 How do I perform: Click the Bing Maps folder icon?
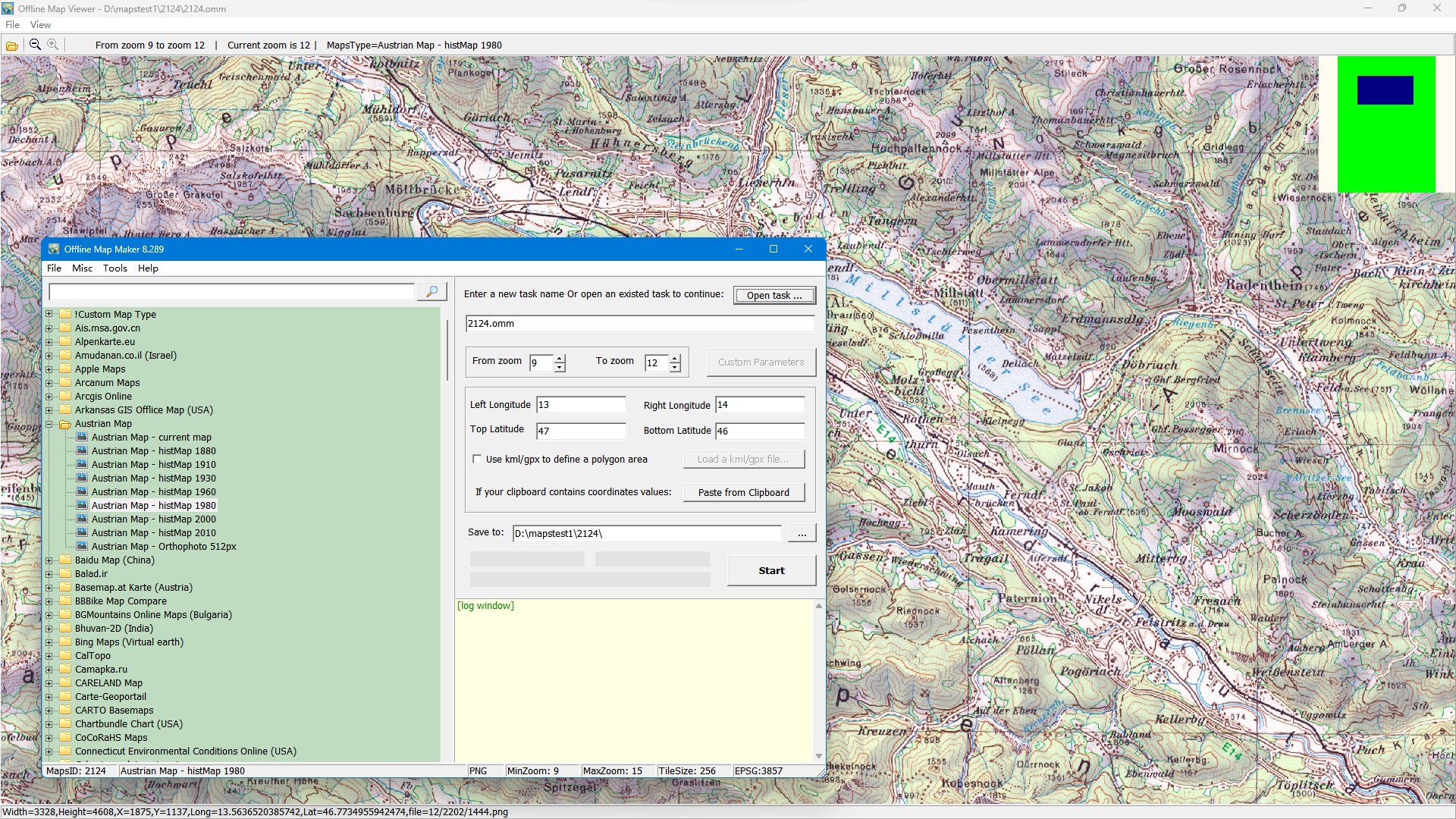65,642
